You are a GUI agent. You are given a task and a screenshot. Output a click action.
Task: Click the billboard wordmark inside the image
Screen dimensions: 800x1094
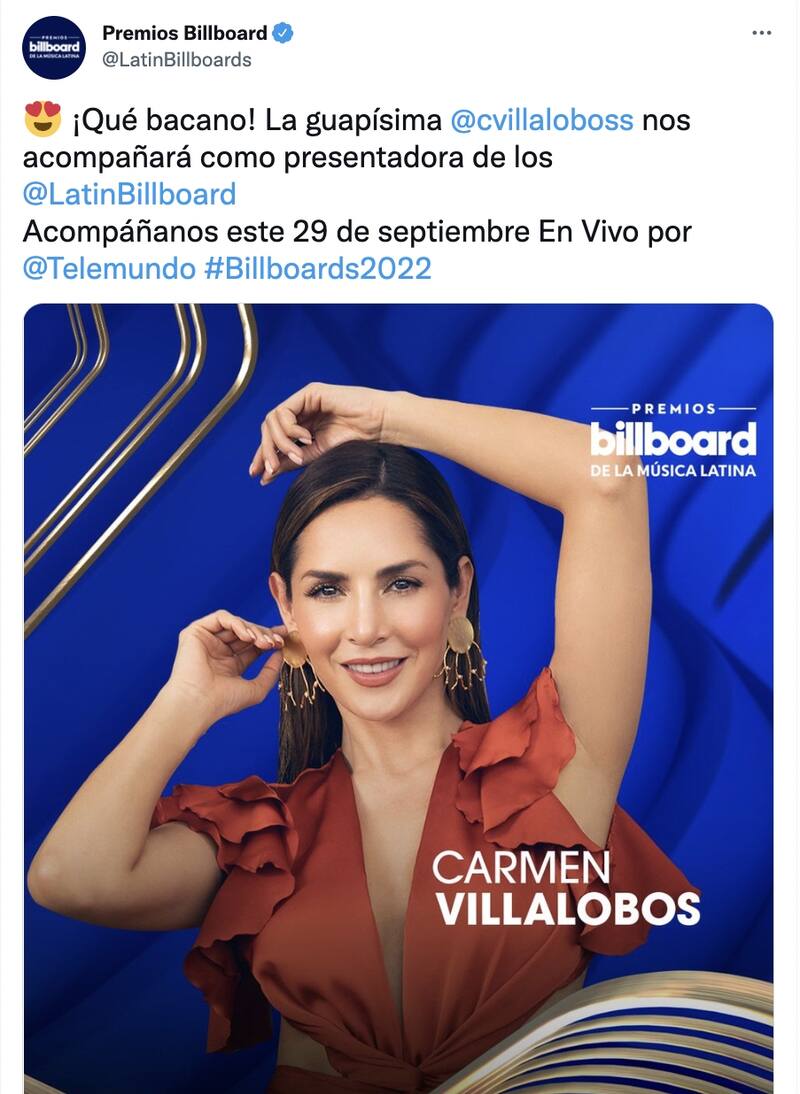click(x=674, y=439)
